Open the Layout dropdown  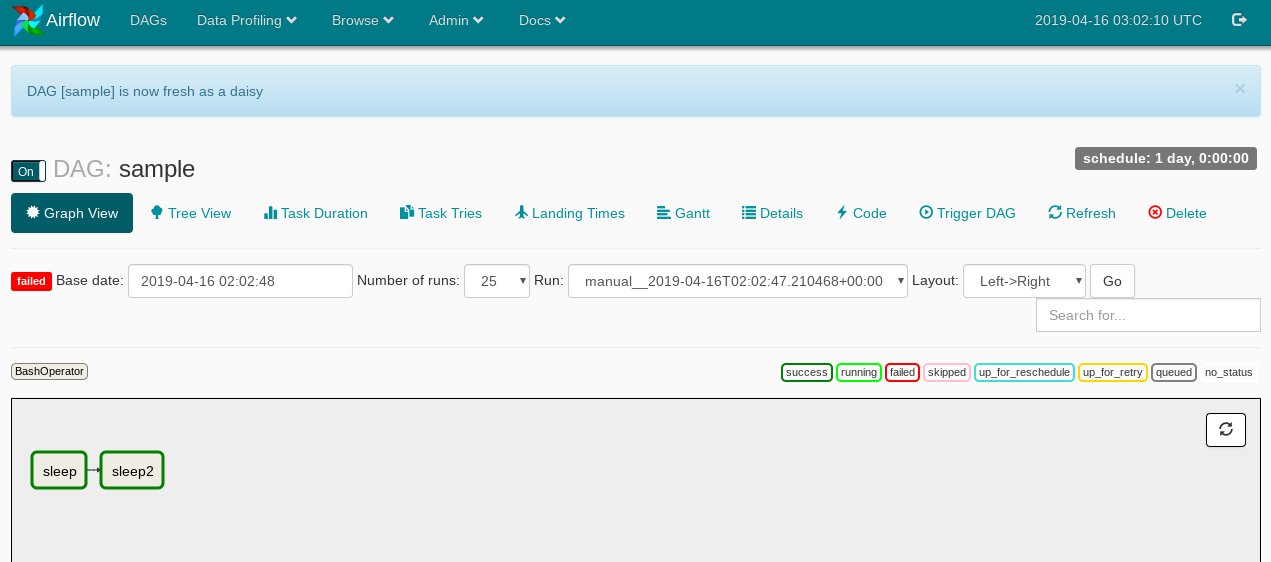tap(1024, 281)
